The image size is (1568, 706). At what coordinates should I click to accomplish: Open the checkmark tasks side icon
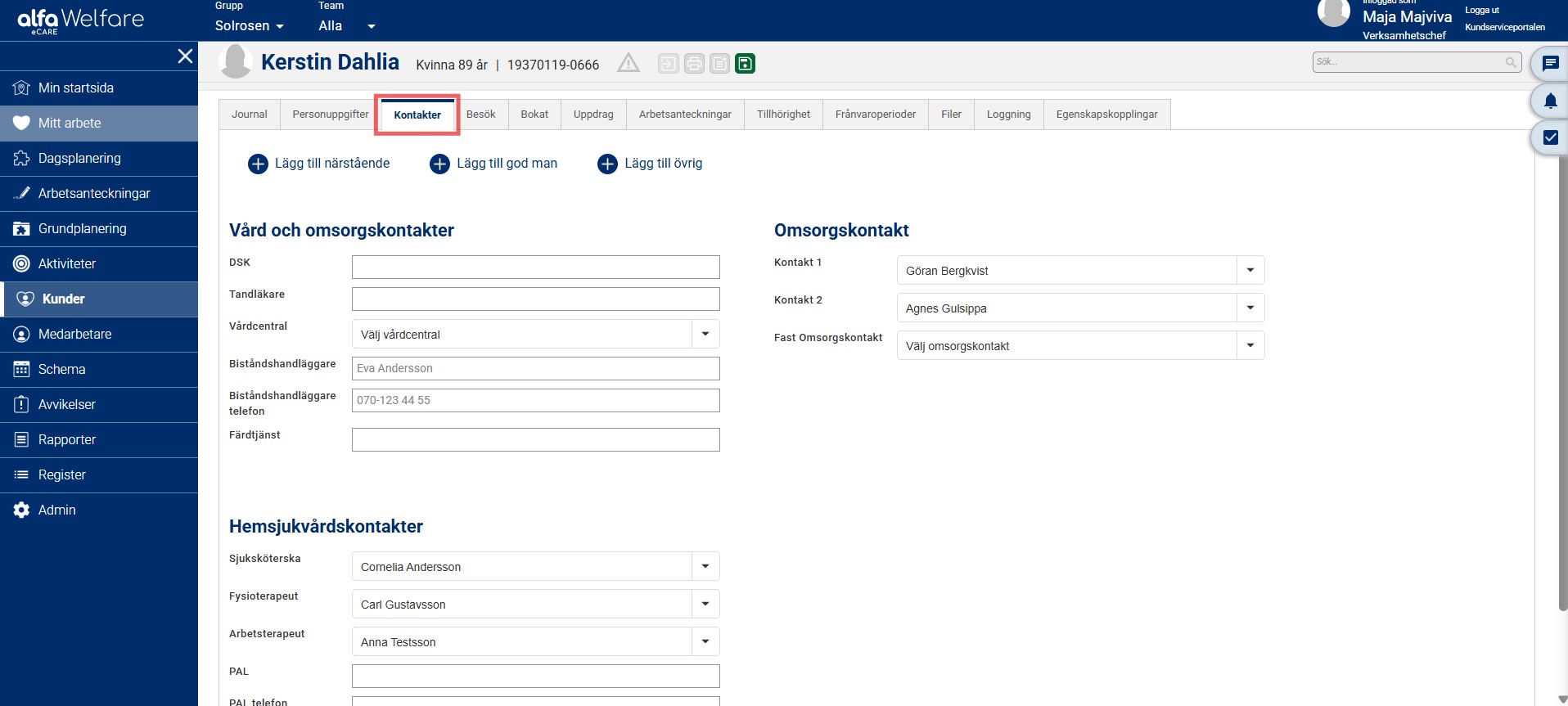[1550, 137]
